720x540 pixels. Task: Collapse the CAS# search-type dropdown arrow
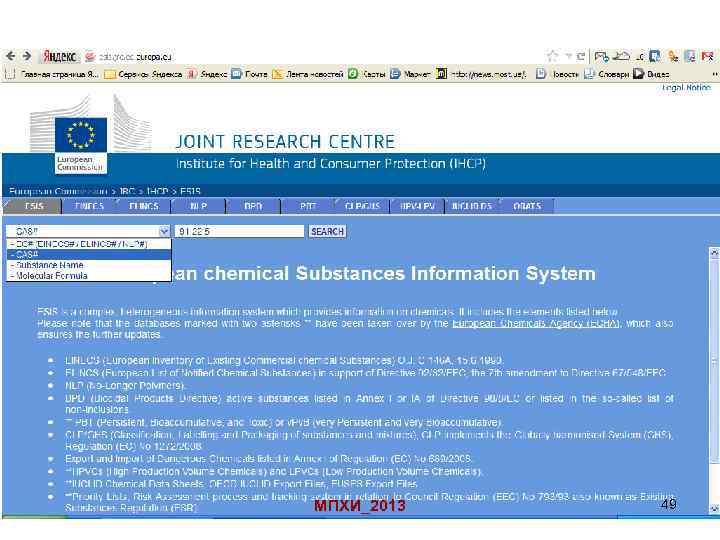pos(163,231)
